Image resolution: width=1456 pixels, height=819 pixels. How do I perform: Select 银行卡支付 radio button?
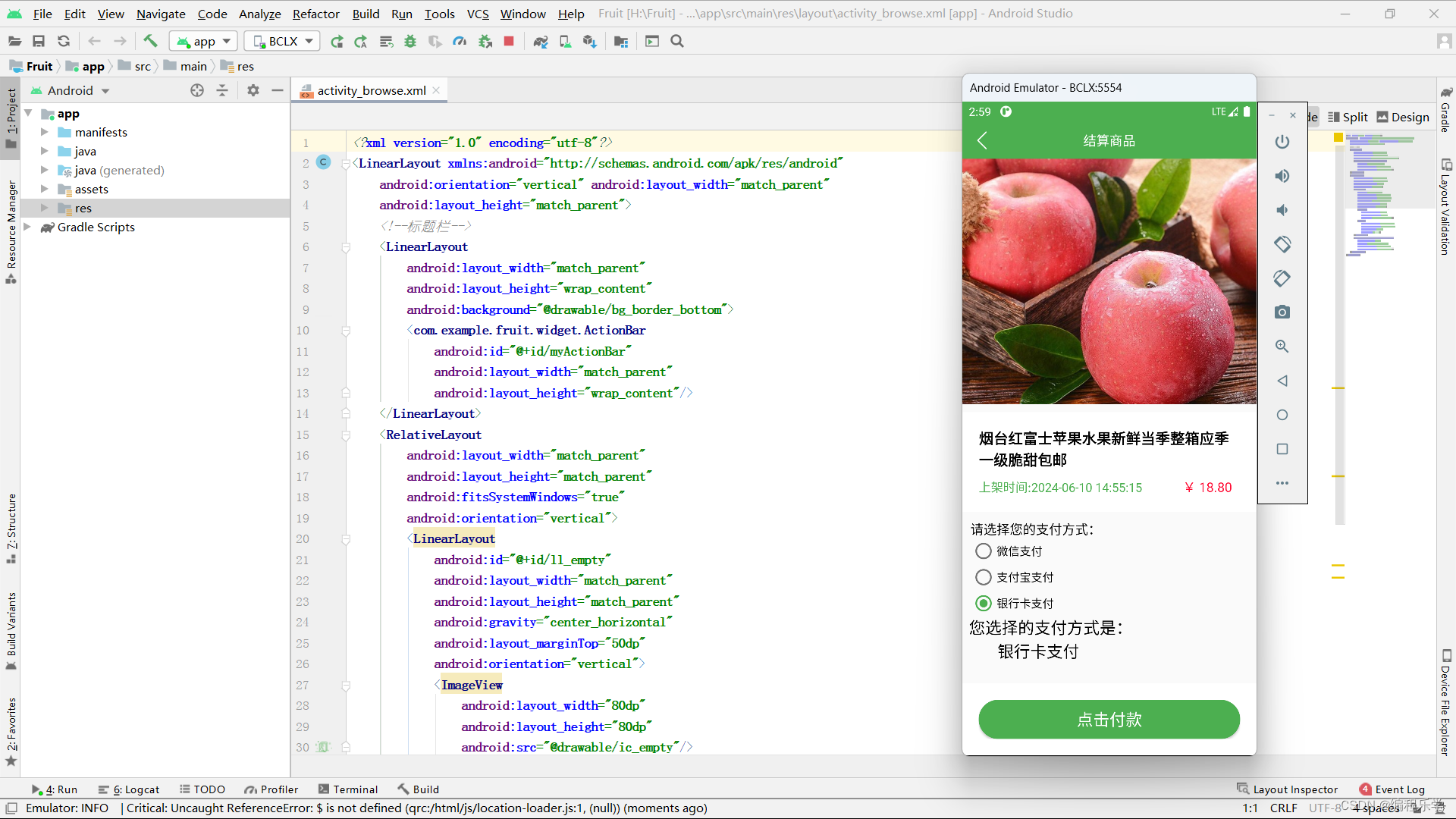(984, 603)
